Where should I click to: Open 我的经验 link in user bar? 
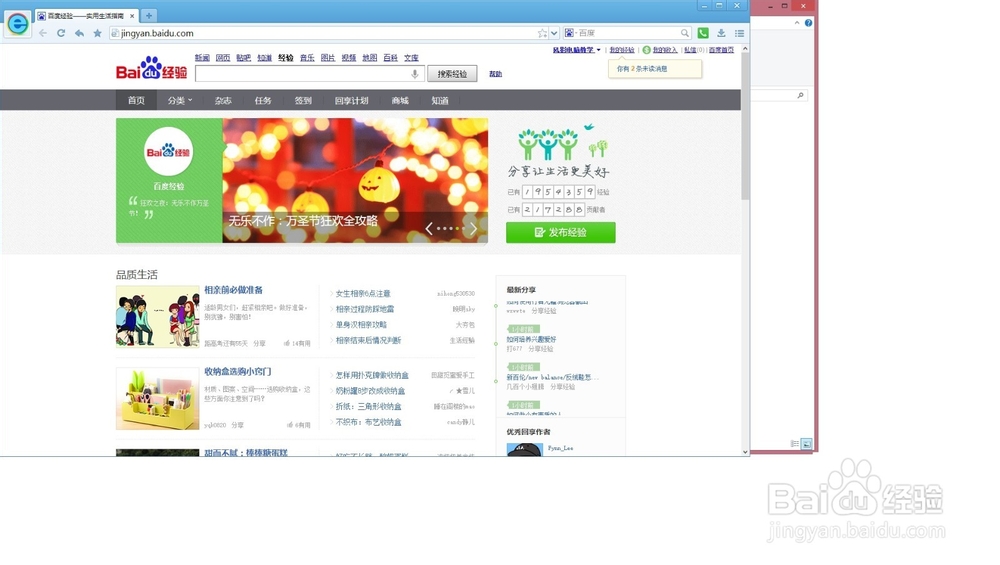[622, 50]
